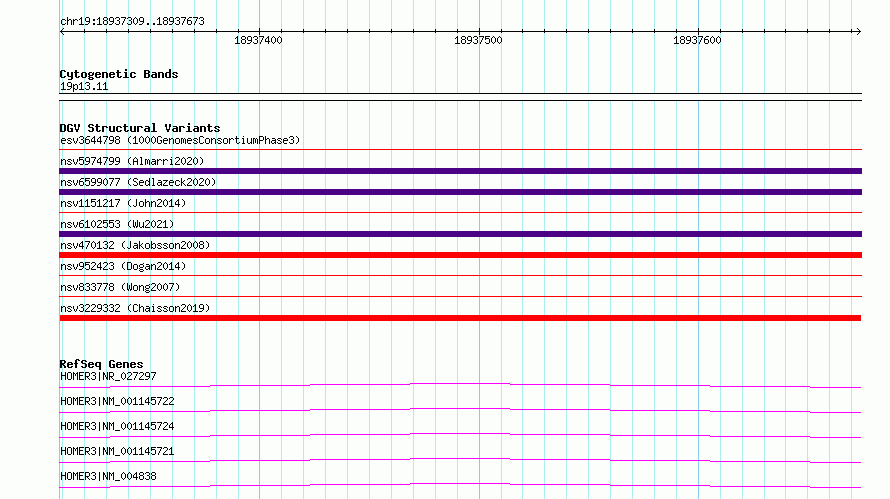The image size is (890, 499).
Task: Open variant nsv952423 (Dogan2014) label
Action: point(123,266)
